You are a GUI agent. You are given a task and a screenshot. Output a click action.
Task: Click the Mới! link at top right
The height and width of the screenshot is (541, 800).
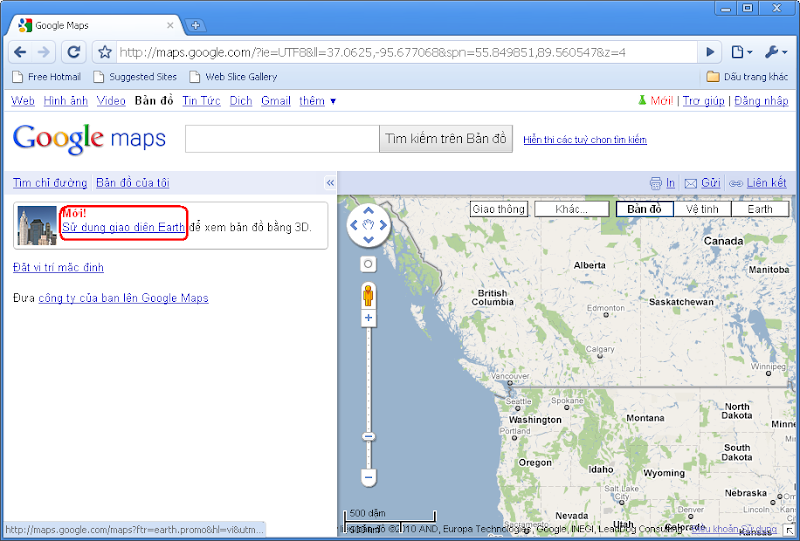662,101
